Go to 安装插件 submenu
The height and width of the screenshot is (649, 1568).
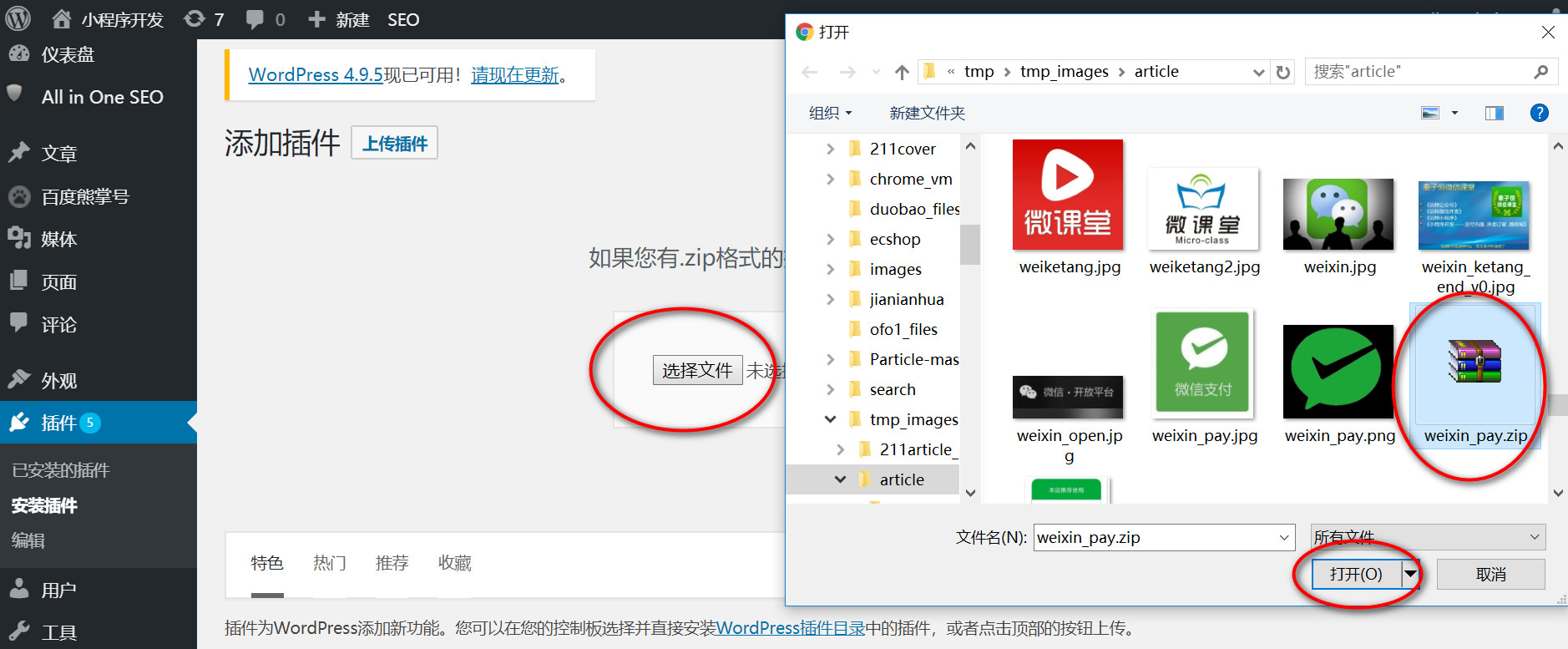[44, 505]
